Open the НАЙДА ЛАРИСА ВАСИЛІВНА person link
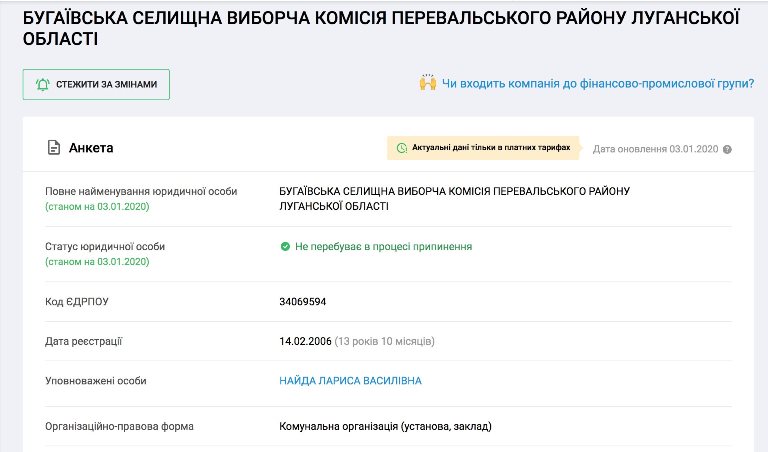This screenshot has height=452, width=768. coord(350,381)
